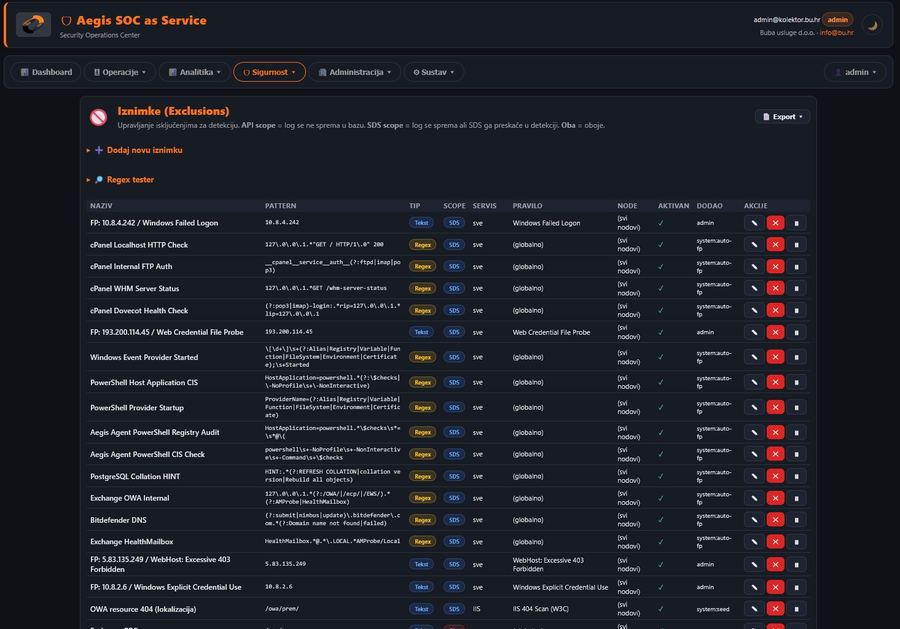
Task: Click the Aegis logo in the header
Action: pos(33,25)
